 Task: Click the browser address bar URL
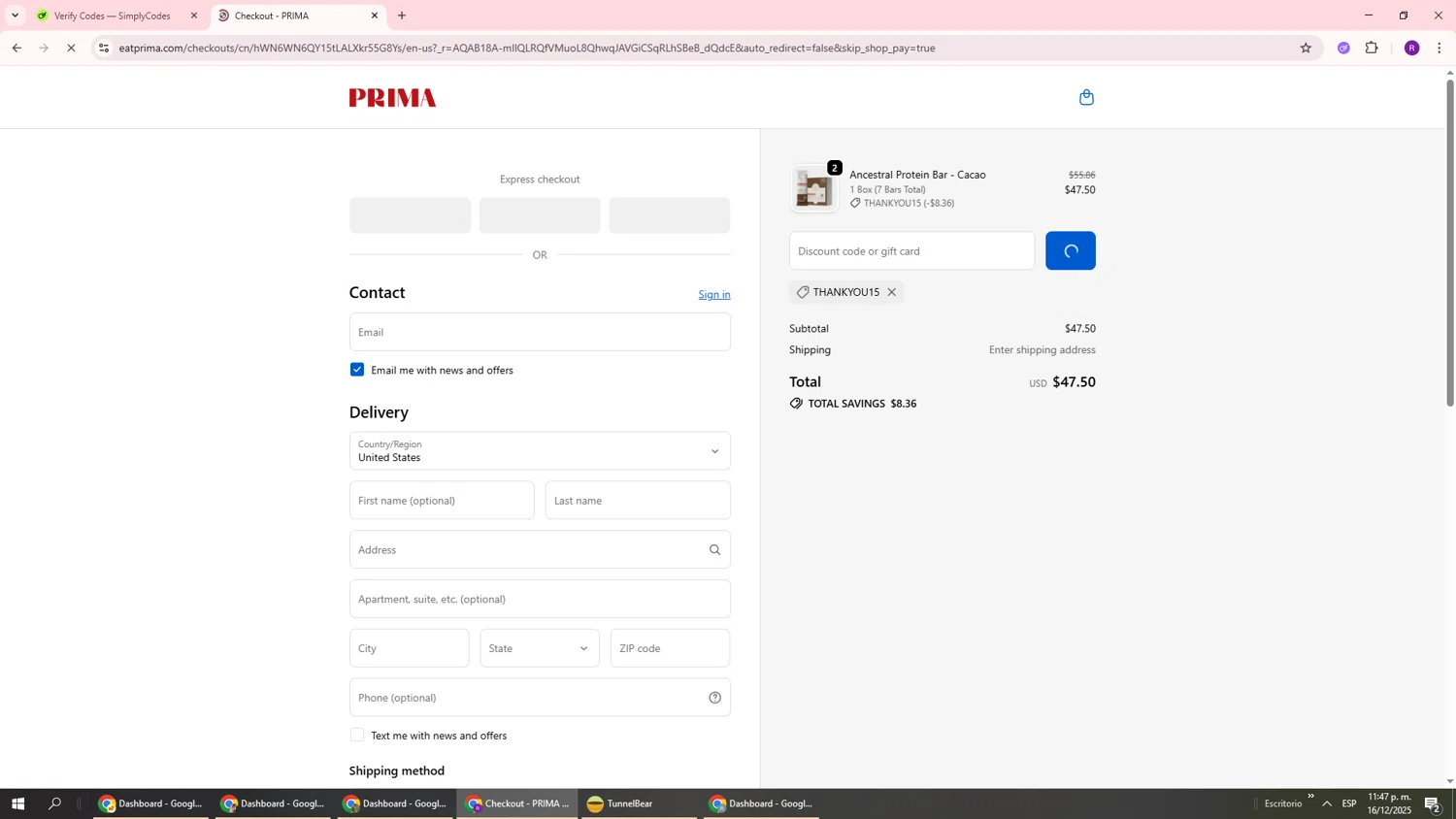(x=527, y=48)
